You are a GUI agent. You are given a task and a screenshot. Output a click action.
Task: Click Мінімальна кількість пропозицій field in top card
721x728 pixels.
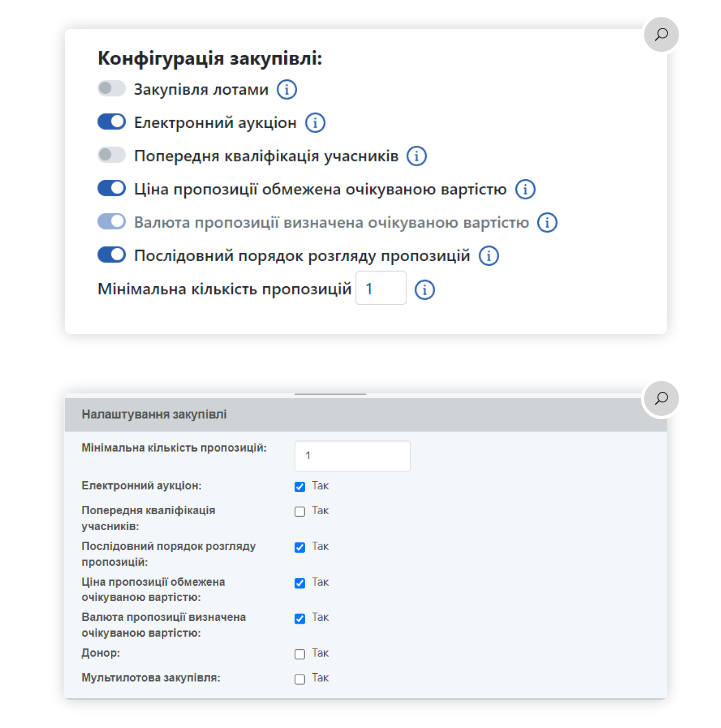click(x=381, y=289)
